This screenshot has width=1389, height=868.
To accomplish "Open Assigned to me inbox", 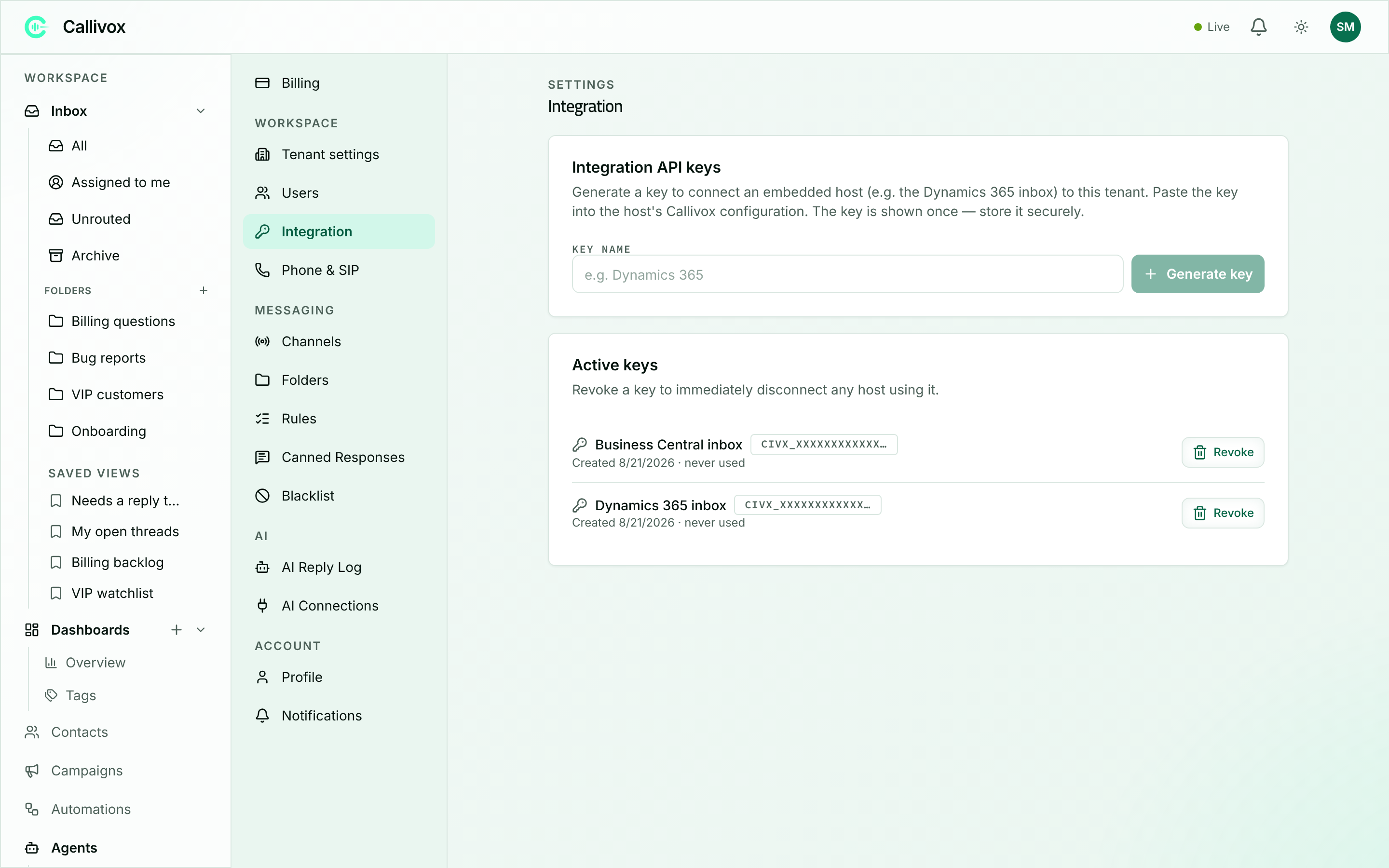I will (x=127, y=183).
